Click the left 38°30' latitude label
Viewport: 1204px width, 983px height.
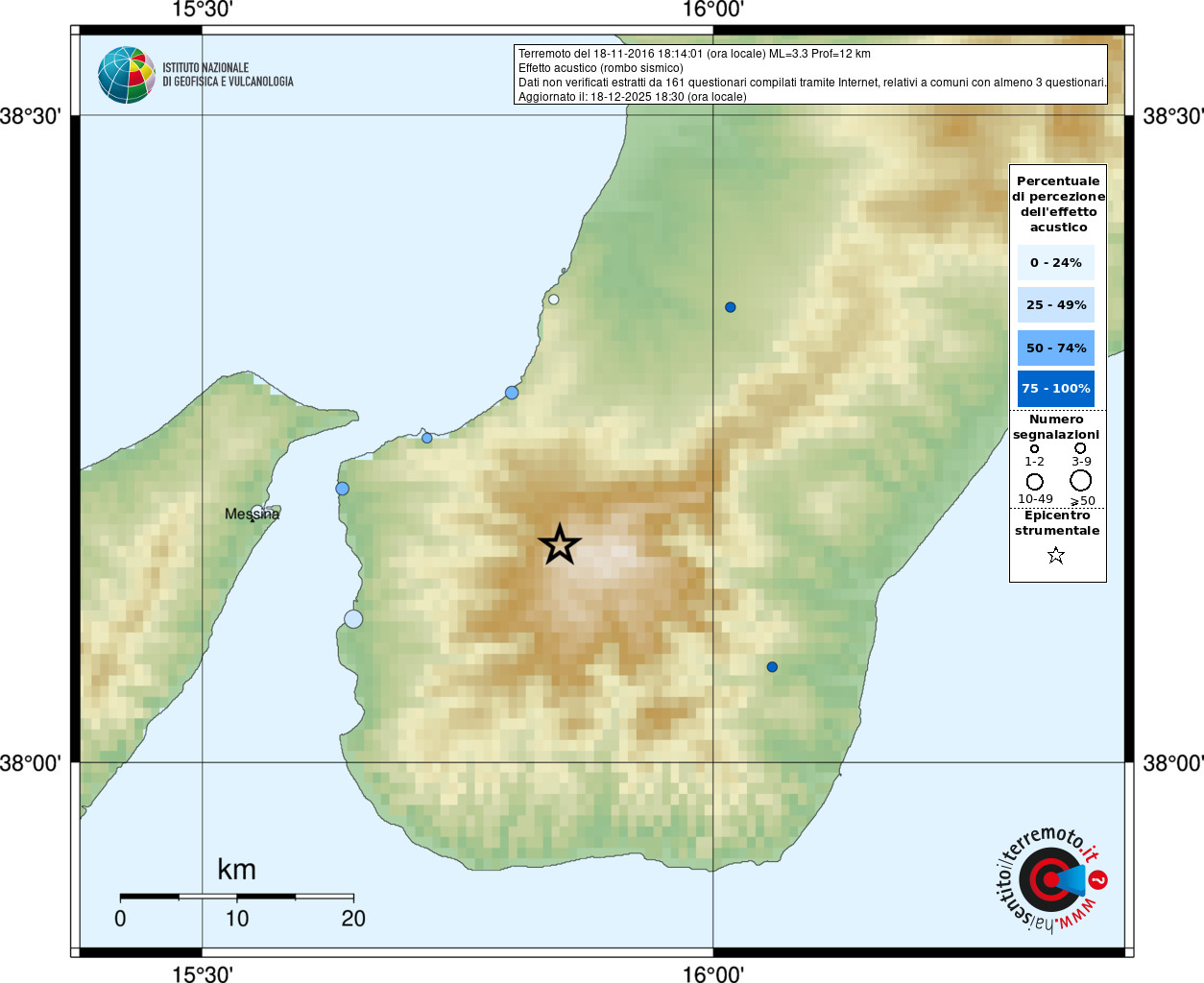click(x=31, y=116)
